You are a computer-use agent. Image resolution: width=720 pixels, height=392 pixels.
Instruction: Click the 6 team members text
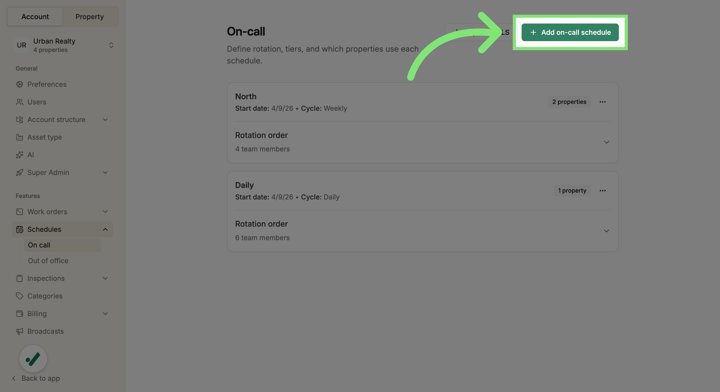[262, 238]
